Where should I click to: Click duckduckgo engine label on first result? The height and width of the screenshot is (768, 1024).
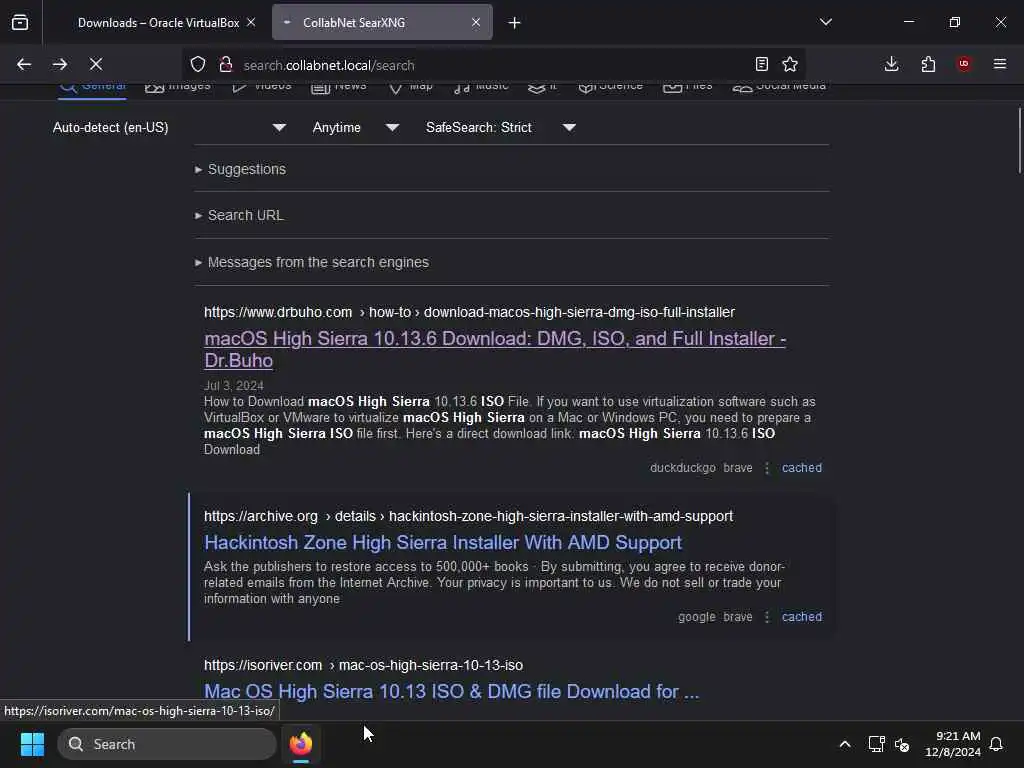click(x=682, y=468)
